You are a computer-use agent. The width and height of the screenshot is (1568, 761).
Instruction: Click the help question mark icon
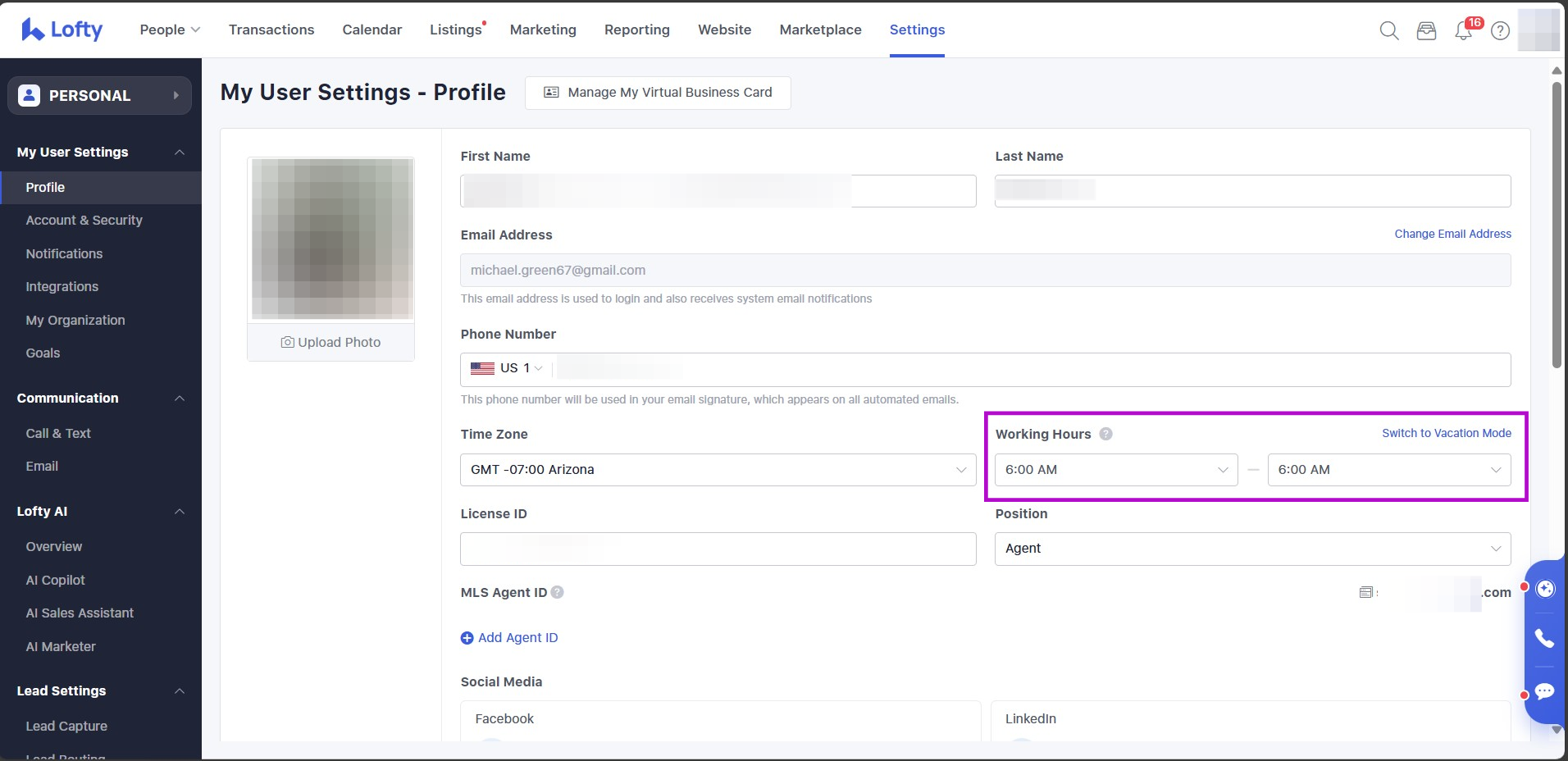(x=1500, y=30)
